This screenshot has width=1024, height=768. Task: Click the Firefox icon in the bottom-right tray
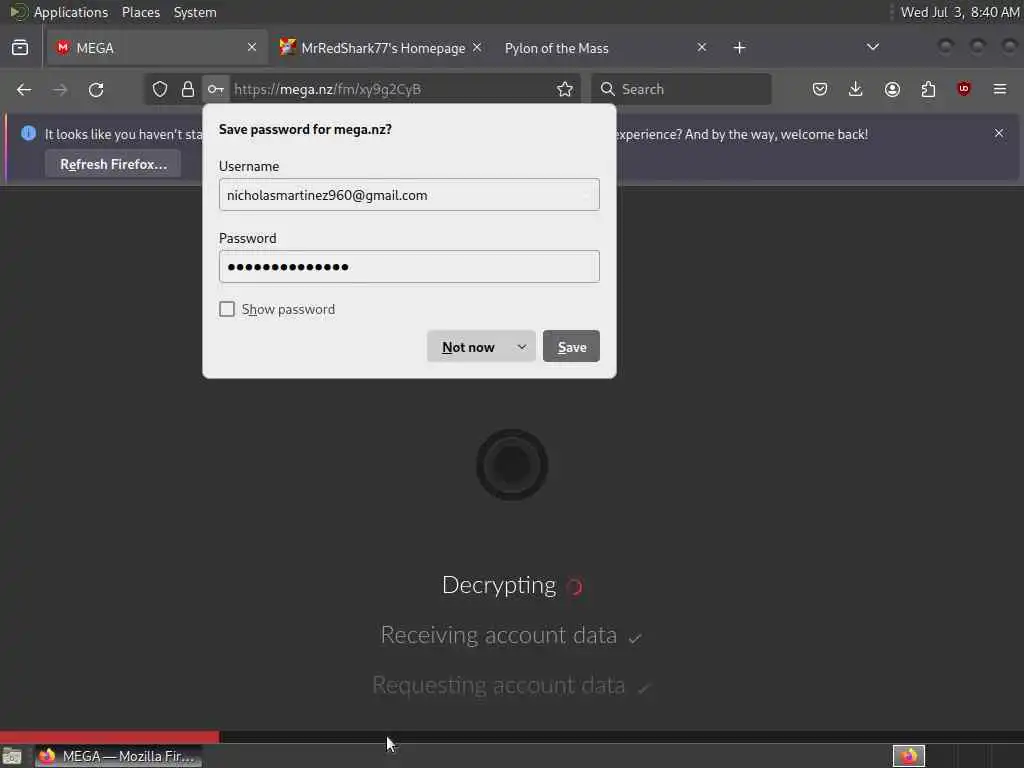tap(909, 756)
